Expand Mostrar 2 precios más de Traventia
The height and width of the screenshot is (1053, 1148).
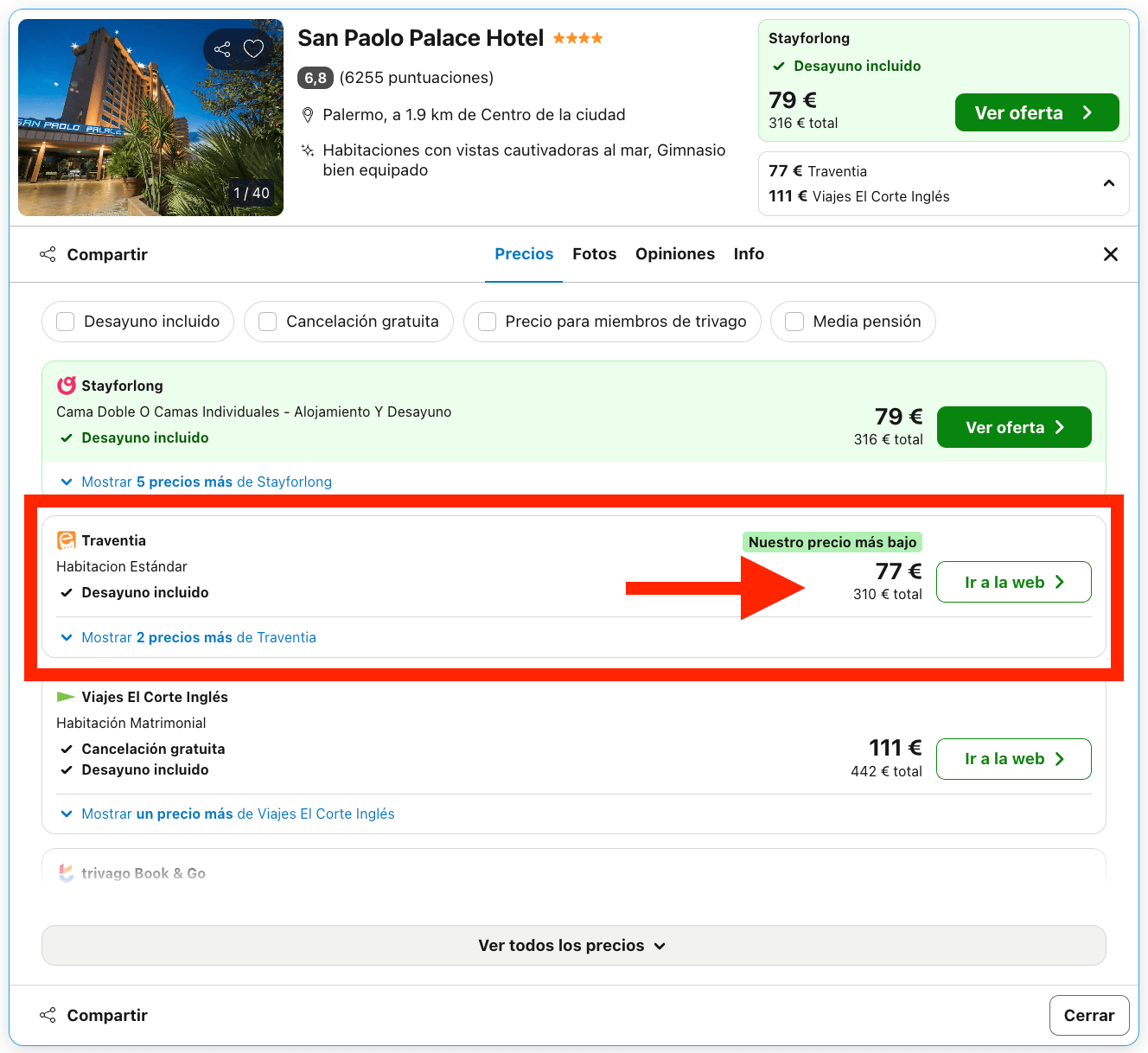(x=188, y=637)
